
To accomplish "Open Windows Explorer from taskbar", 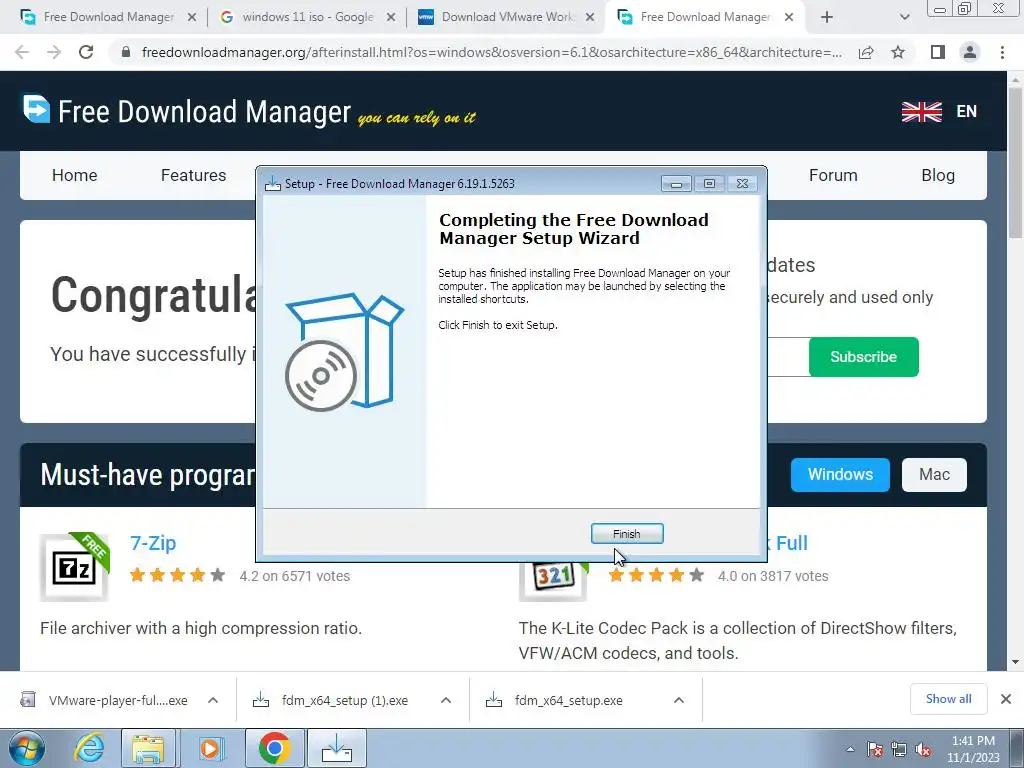I will coord(148,748).
